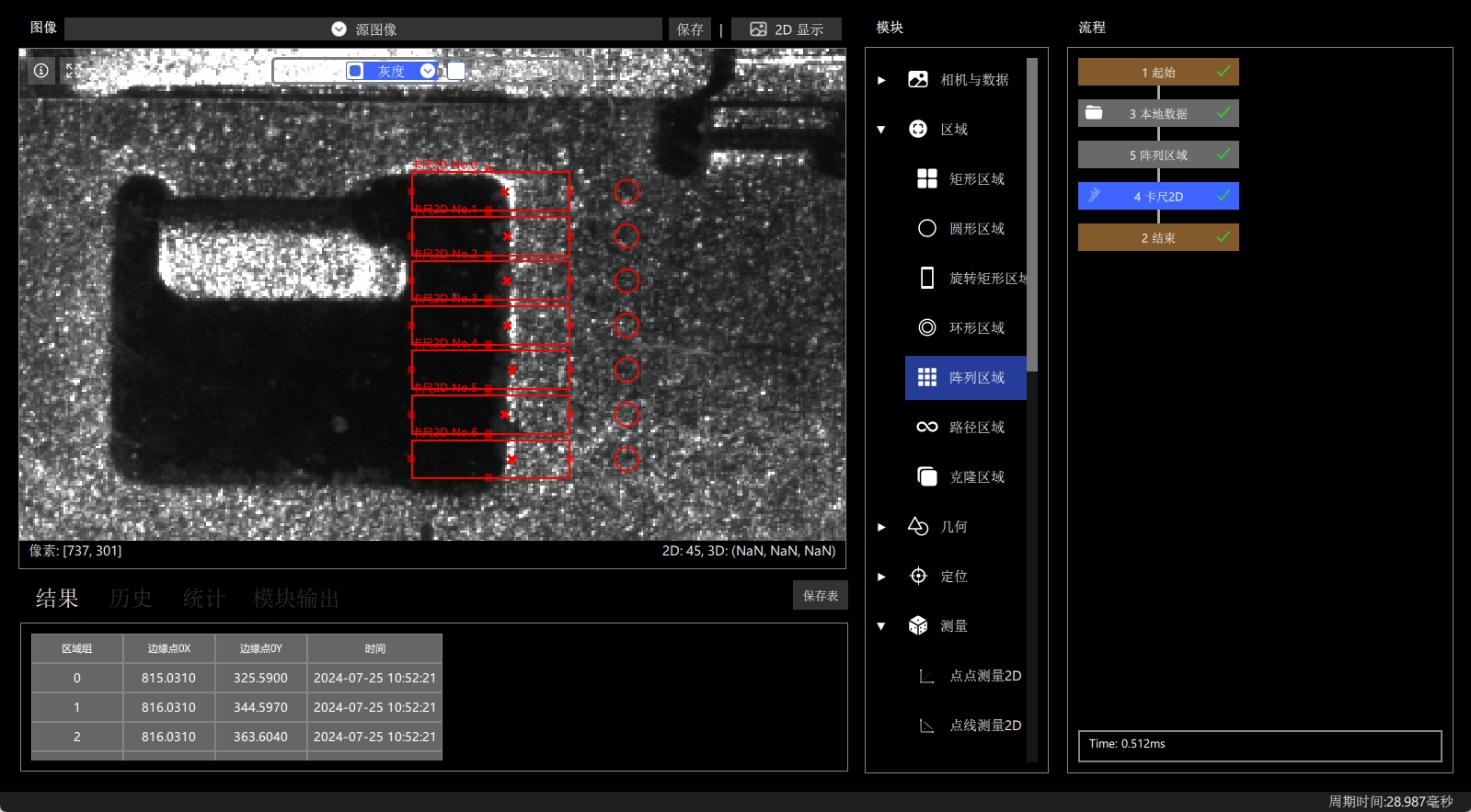This screenshot has width=1471, height=812.
Task: Switch to the 结果 tab
Action: [x=57, y=598]
